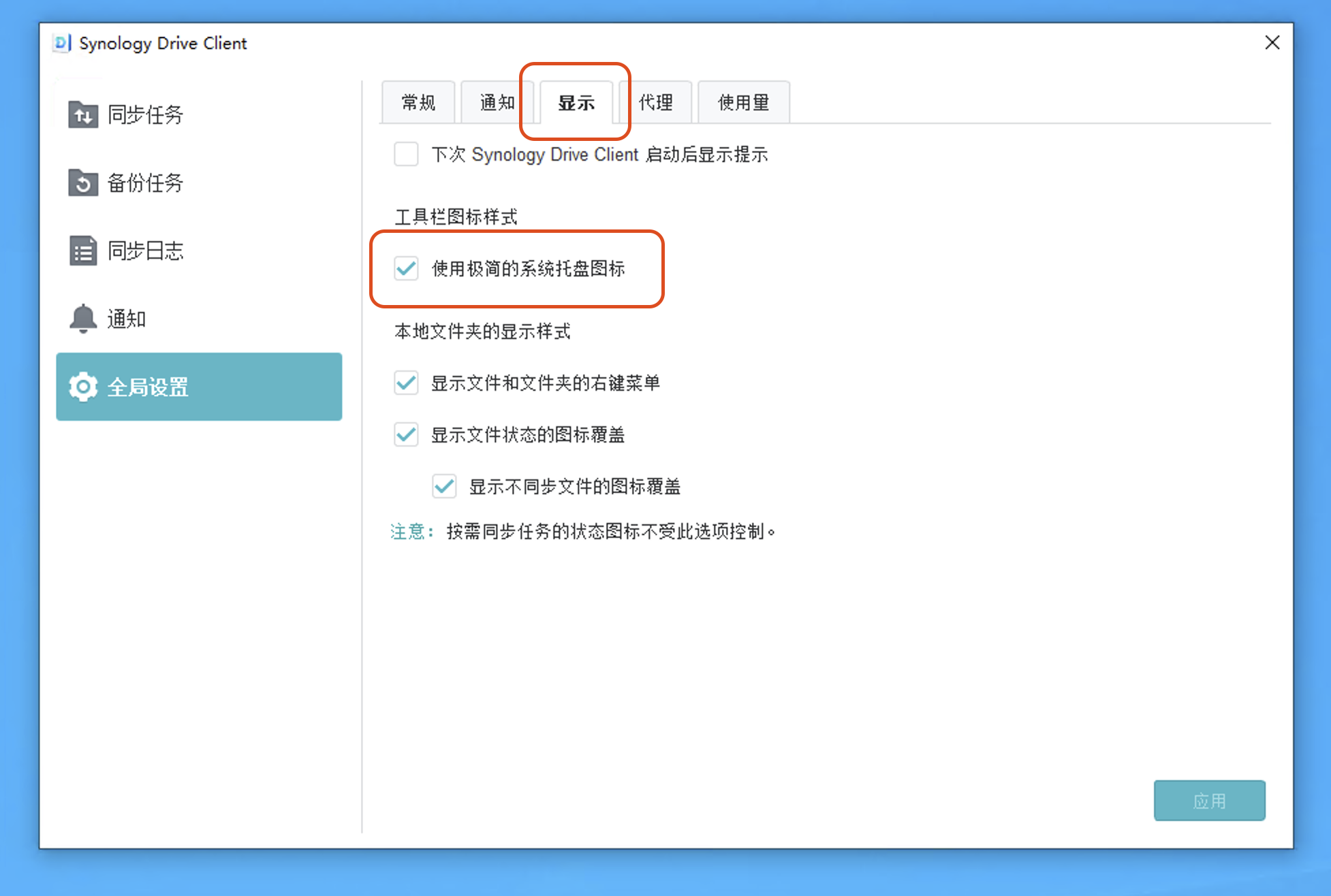
Task: Open 备份任务 in the sidebar
Action: (x=199, y=182)
